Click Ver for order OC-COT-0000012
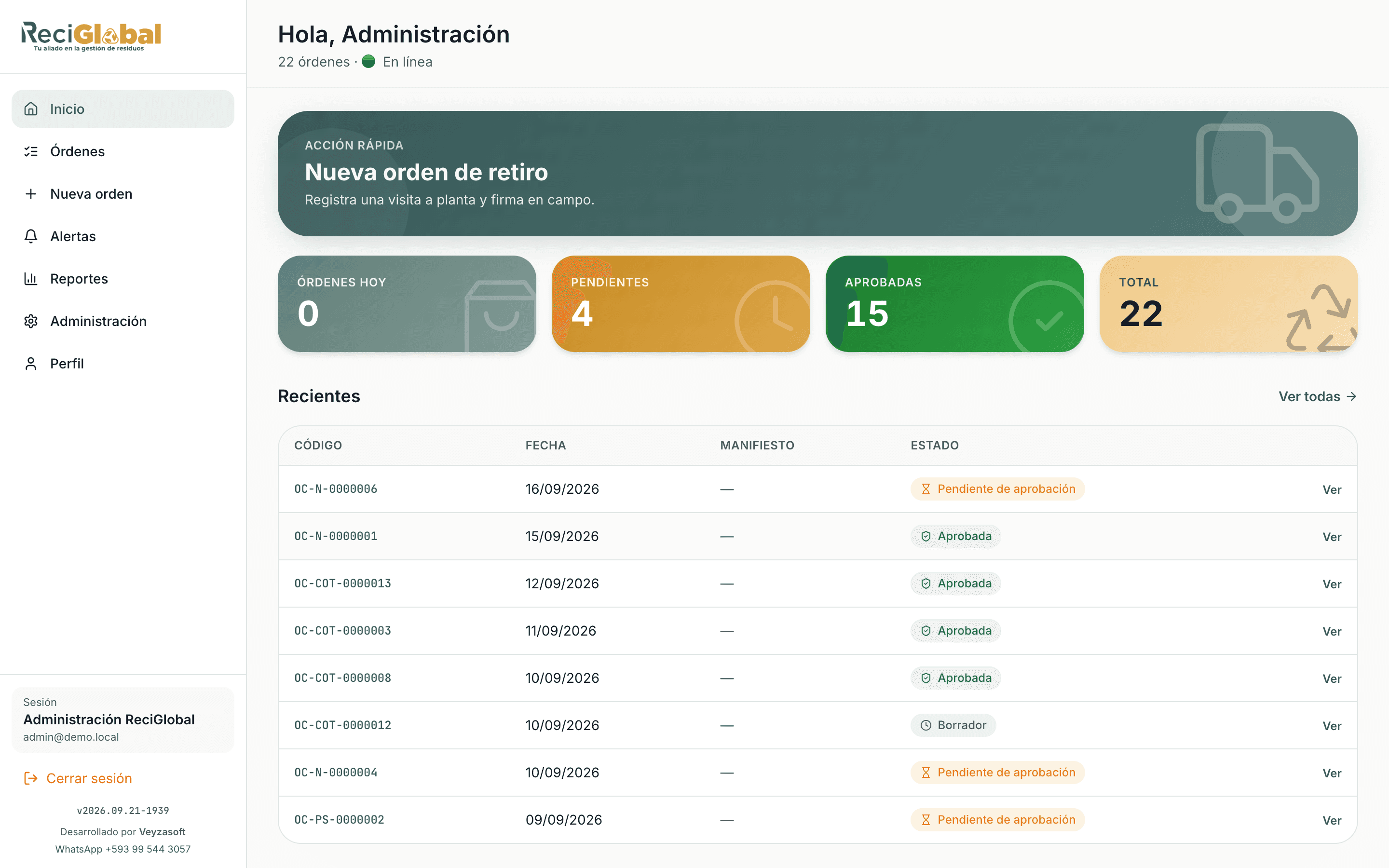This screenshot has width=1389, height=868. coord(1332,726)
